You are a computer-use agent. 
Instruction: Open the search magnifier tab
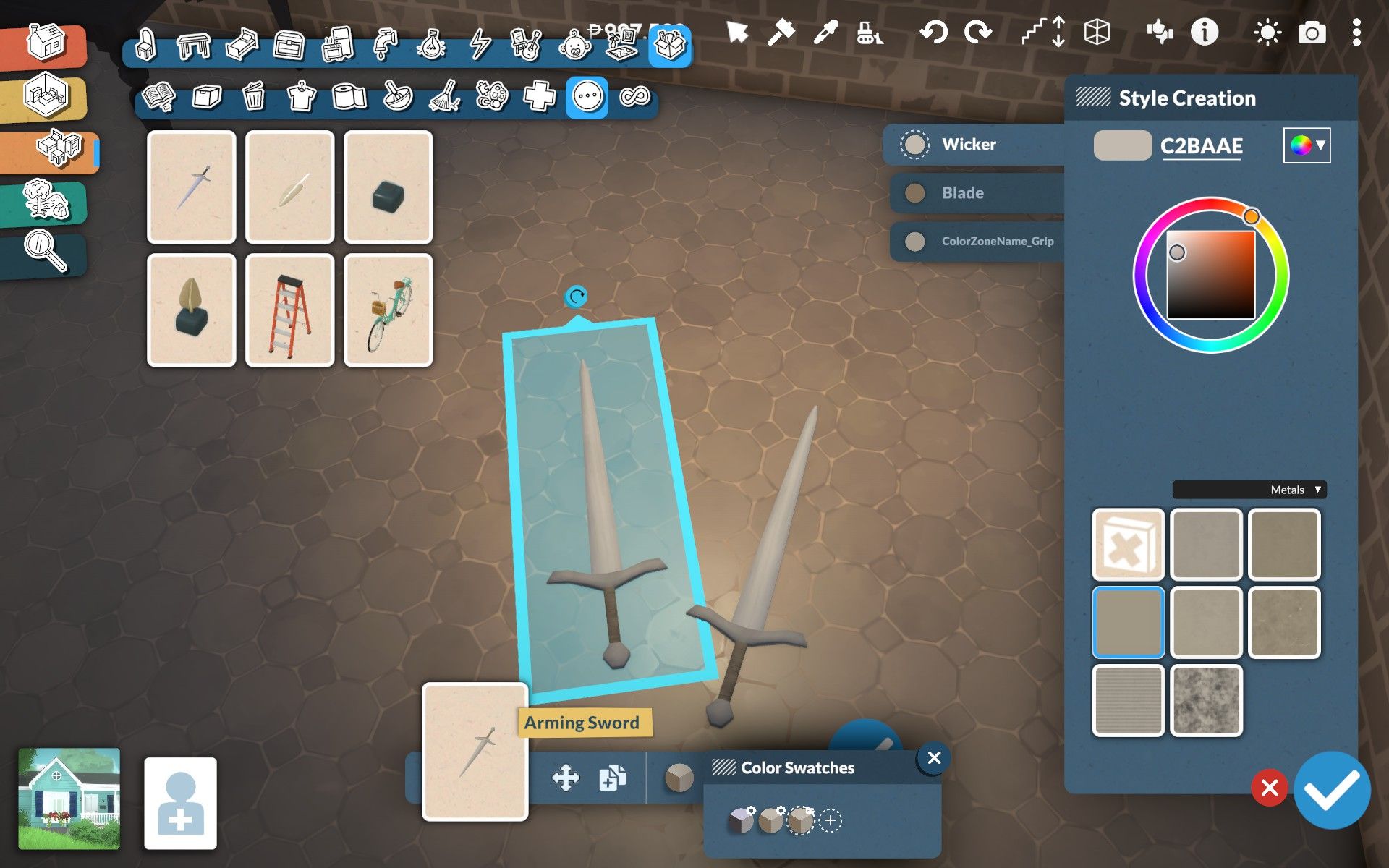[x=45, y=252]
